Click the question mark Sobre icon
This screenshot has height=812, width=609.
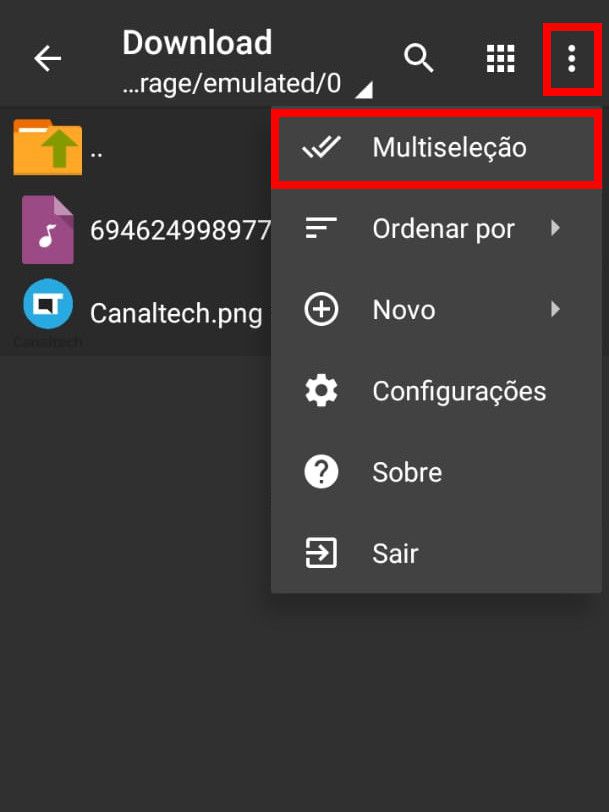tap(321, 471)
